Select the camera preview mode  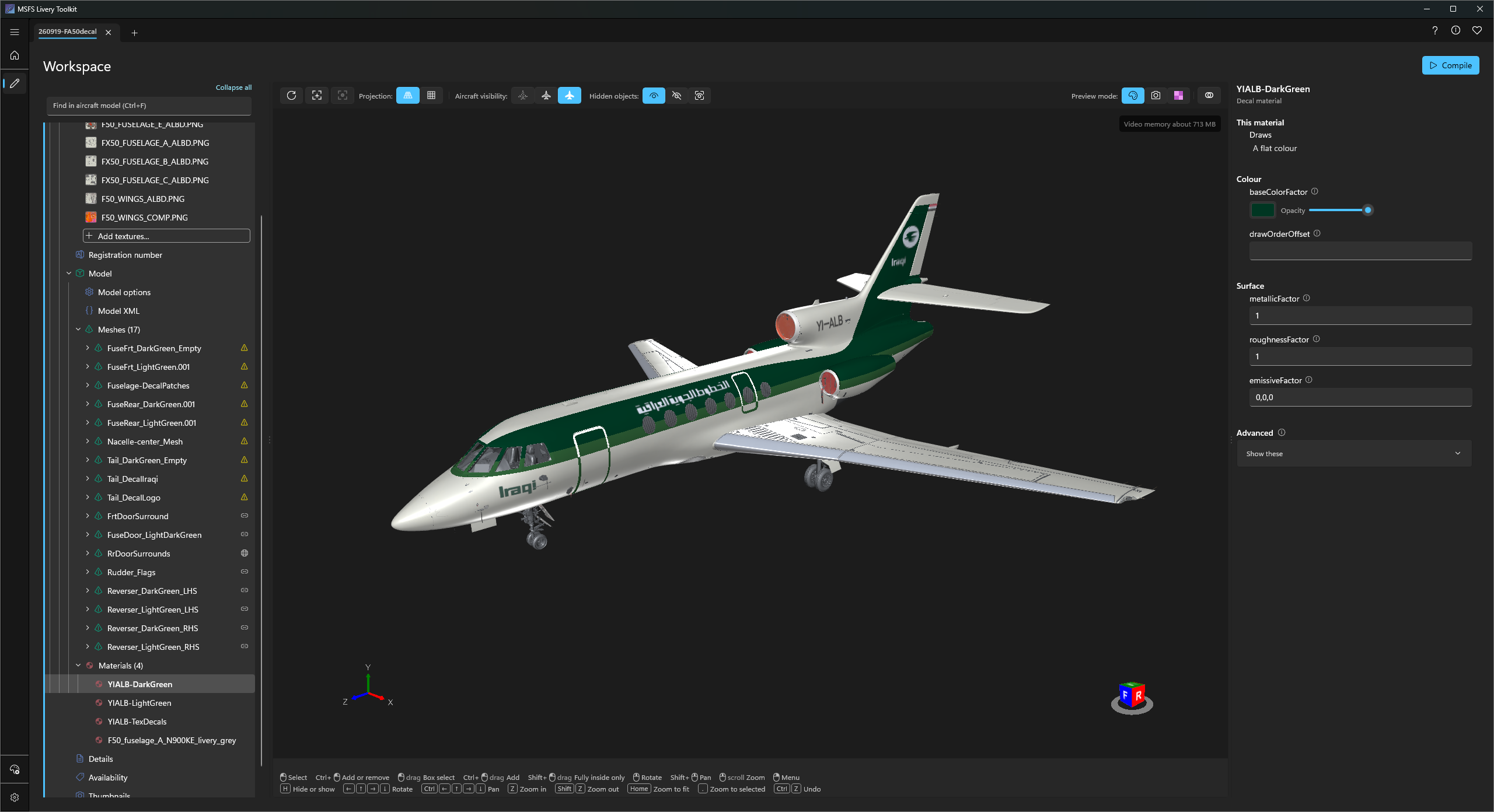click(x=1156, y=96)
